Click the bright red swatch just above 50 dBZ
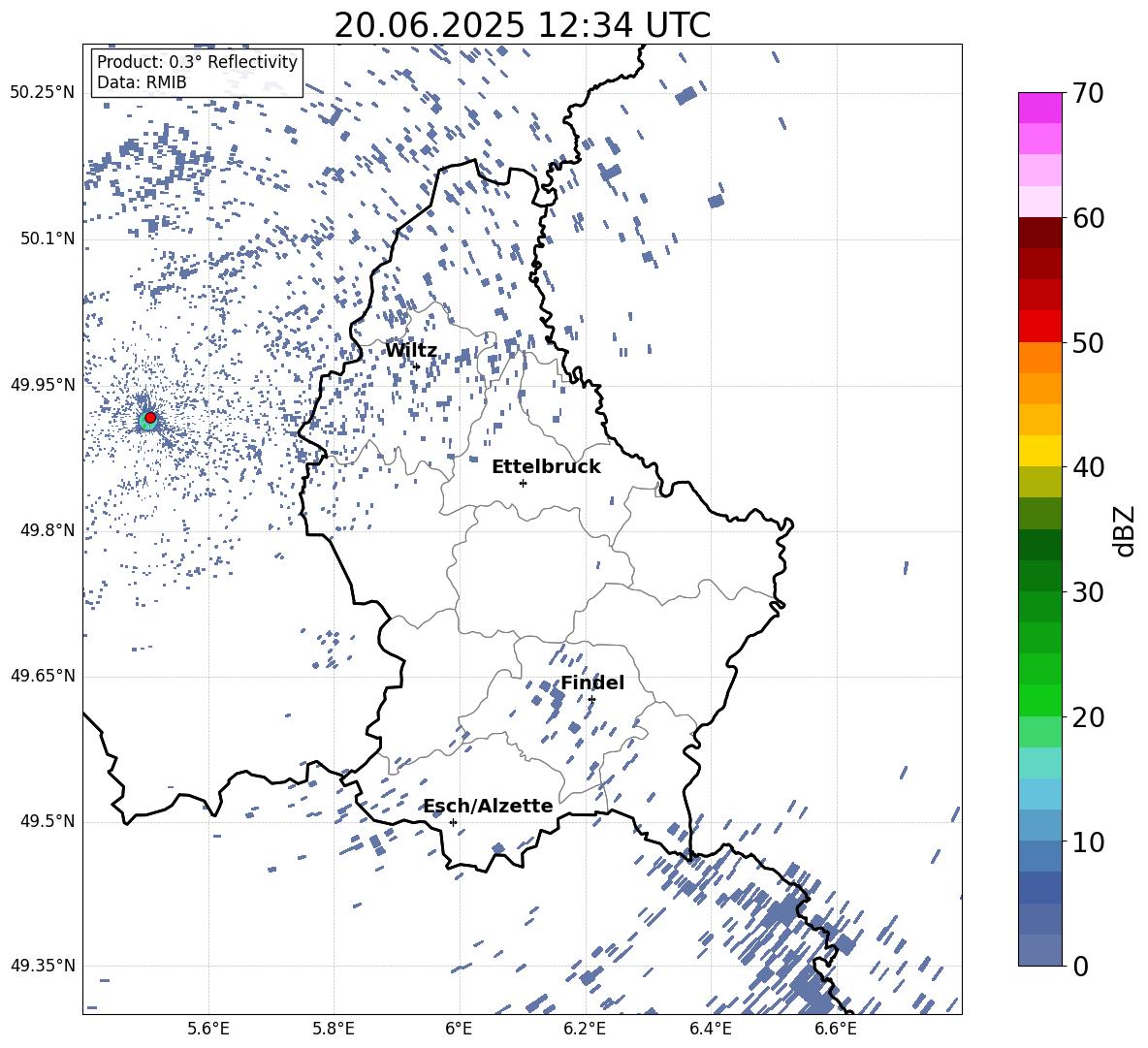The height and width of the screenshot is (1048, 1148). (x=1039, y=327)
